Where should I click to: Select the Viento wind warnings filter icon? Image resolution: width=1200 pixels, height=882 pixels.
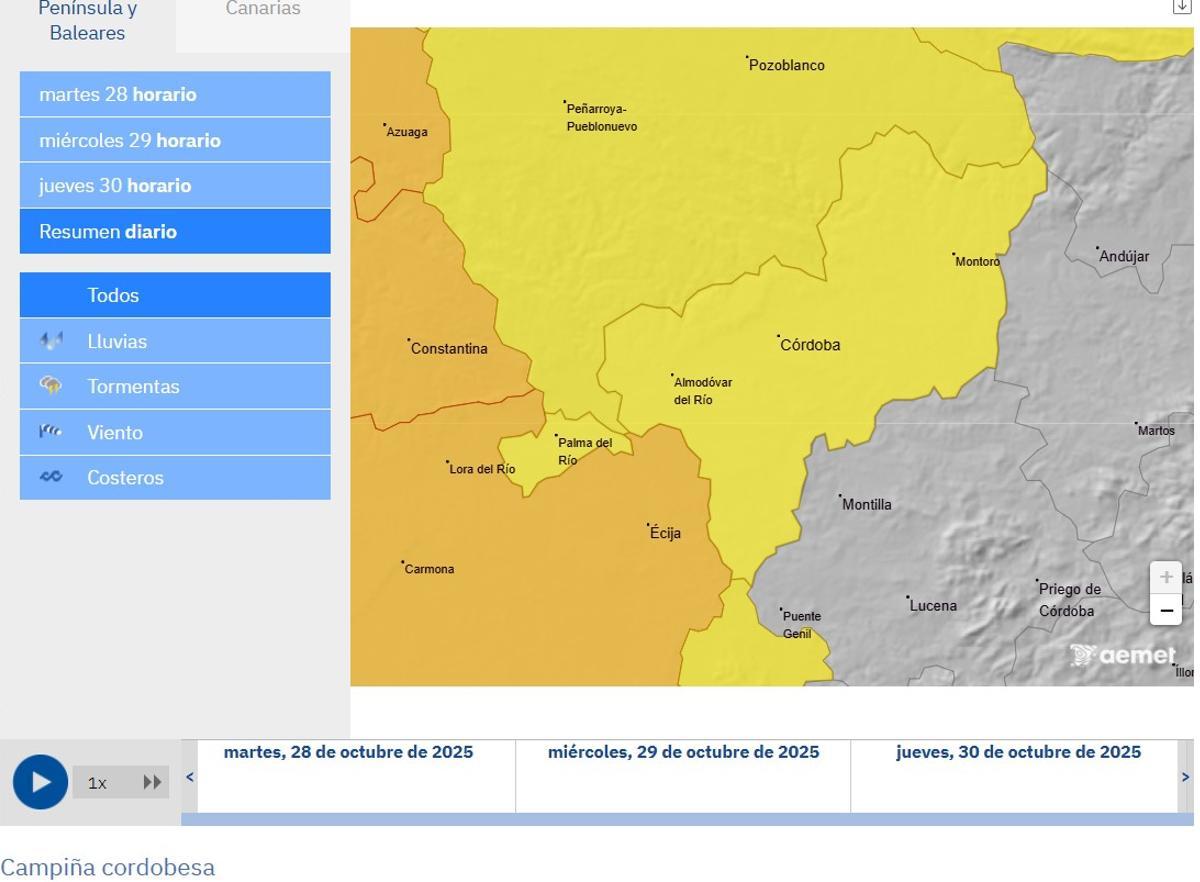coord(51,432)
